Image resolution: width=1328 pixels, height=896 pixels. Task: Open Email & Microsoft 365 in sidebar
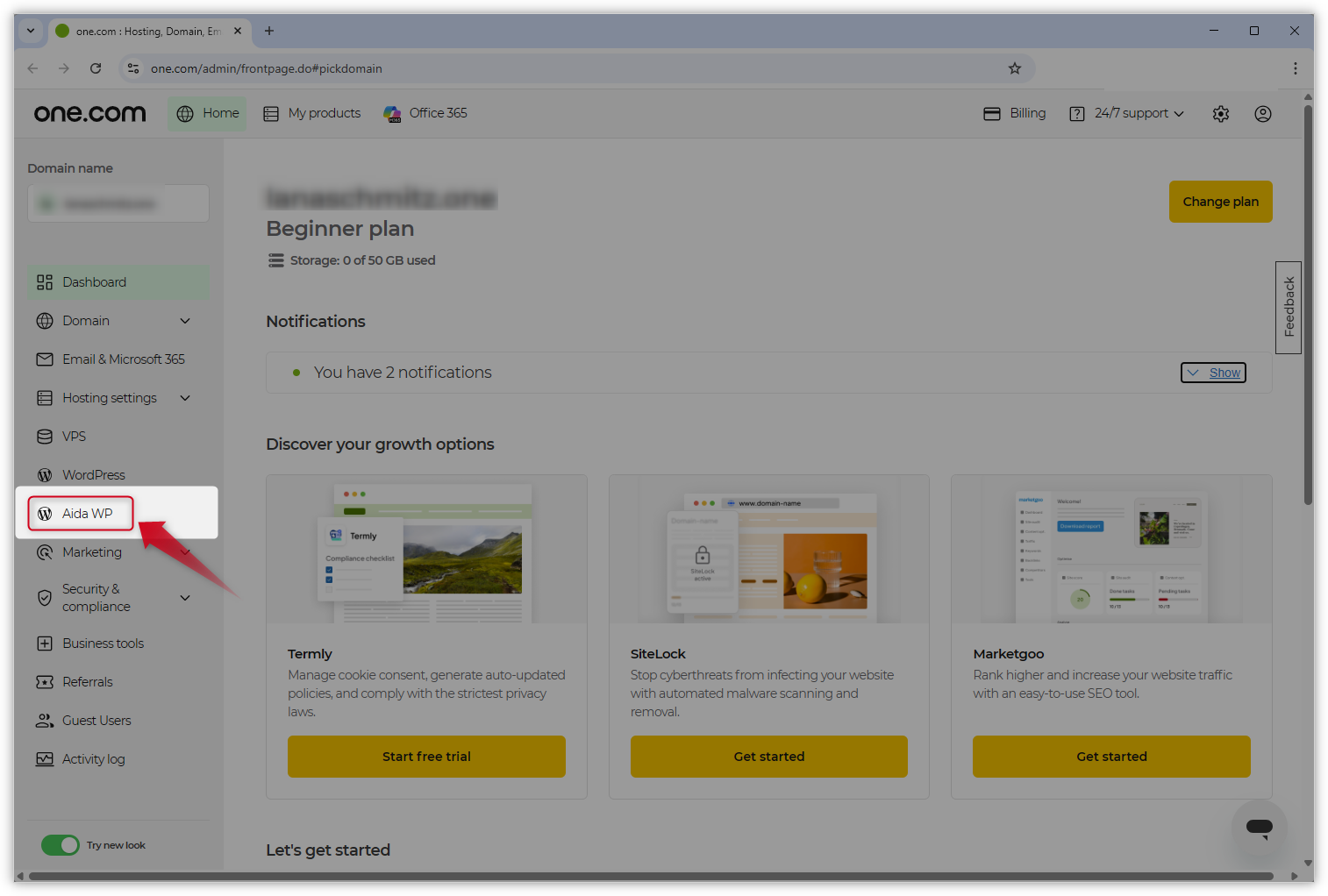click(x=118, y=359)
